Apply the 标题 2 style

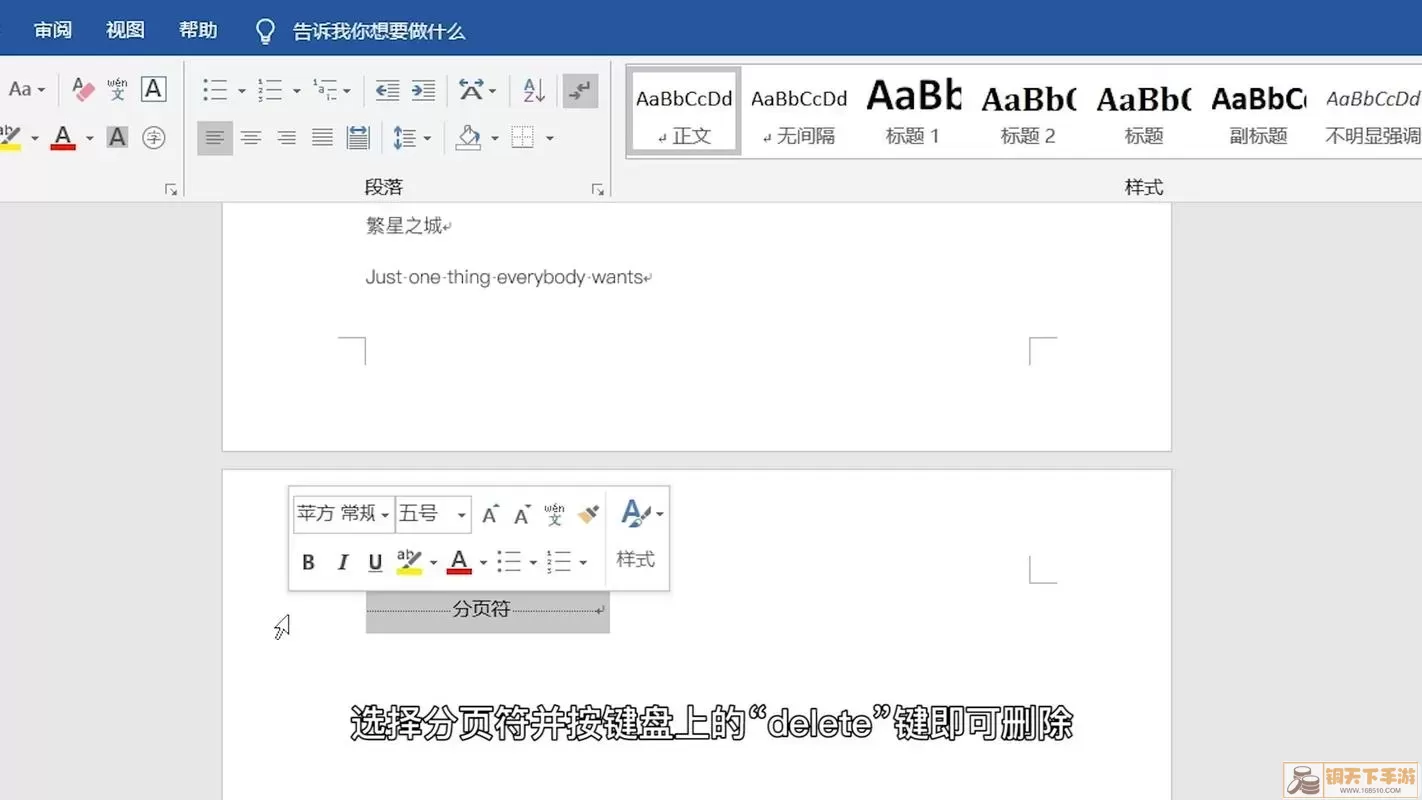(x=1028, y=112)
